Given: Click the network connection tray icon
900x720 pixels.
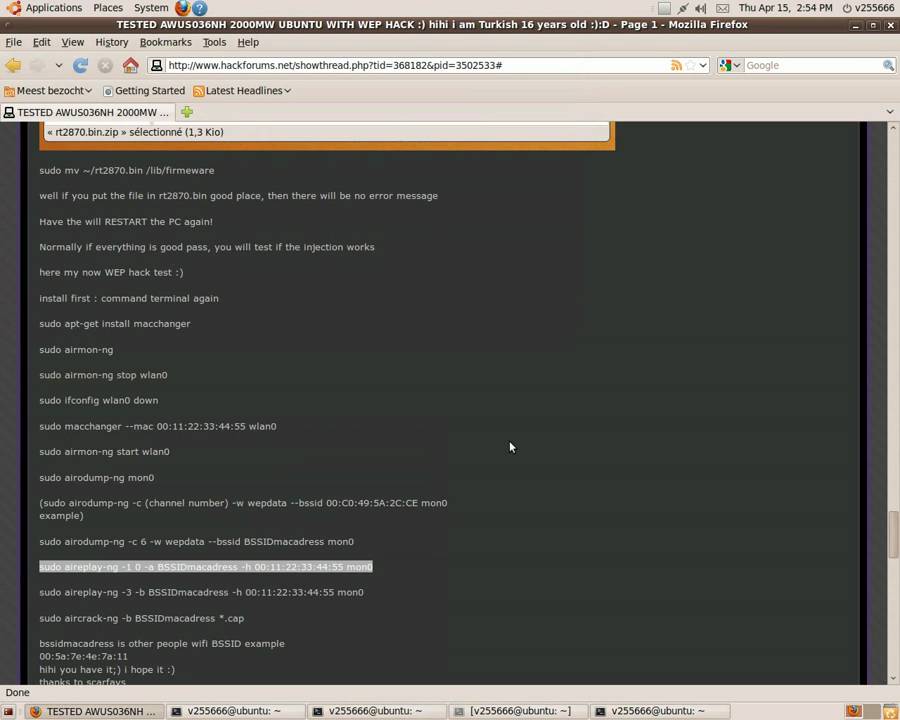Looking at the screenshot, I should point(682,8).
